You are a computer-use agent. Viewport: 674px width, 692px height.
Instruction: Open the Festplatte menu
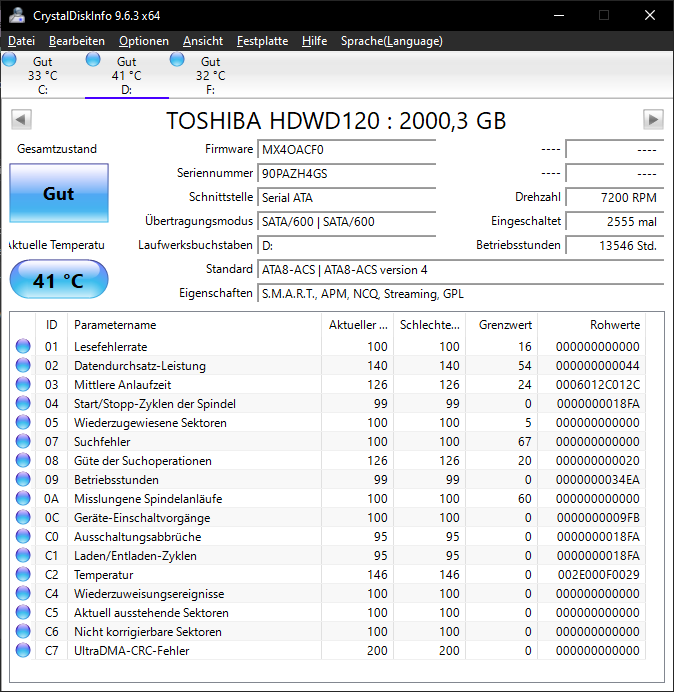(263, 41)
